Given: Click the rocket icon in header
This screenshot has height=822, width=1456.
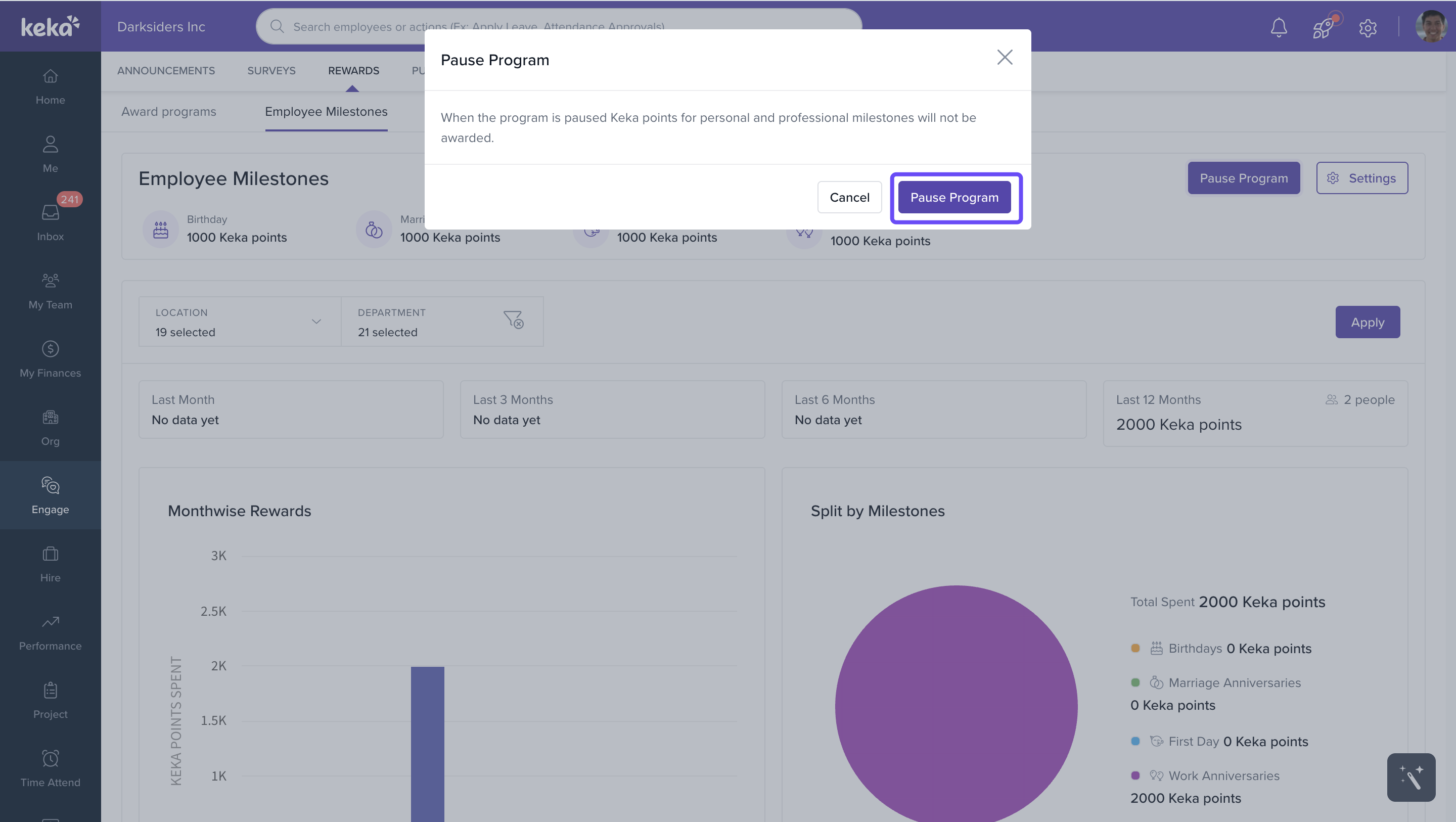Looking at the screenshot, I should tap(1323, 27).
